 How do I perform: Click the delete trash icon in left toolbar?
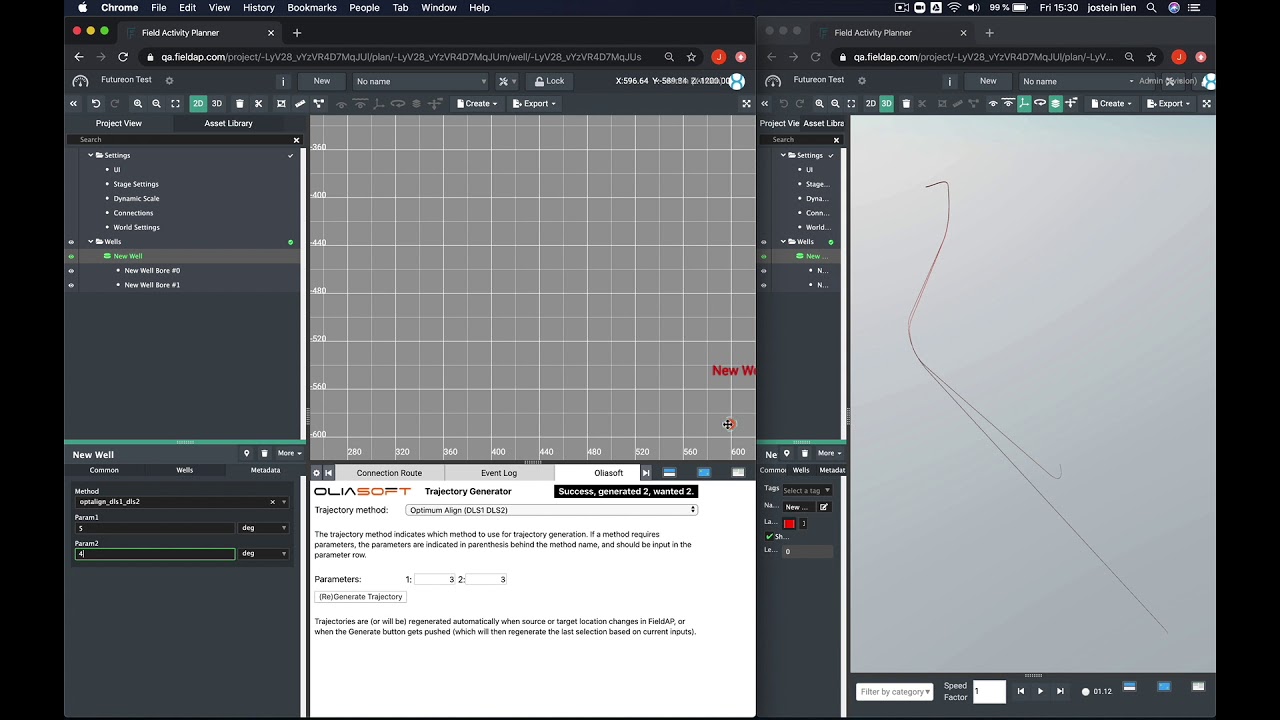239,103
